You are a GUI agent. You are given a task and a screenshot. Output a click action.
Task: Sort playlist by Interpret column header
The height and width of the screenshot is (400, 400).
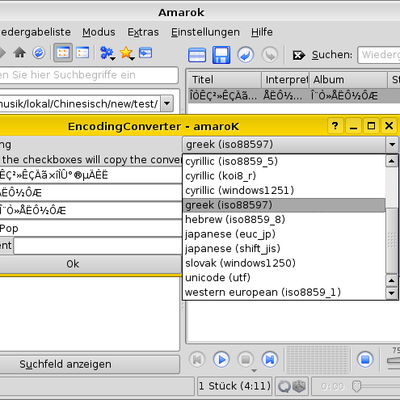(286, 80)
